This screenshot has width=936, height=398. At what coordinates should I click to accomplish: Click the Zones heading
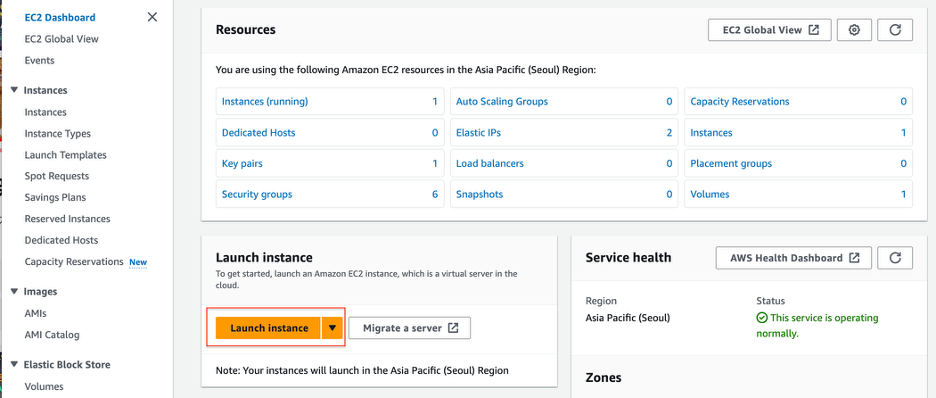pos(603,378)
